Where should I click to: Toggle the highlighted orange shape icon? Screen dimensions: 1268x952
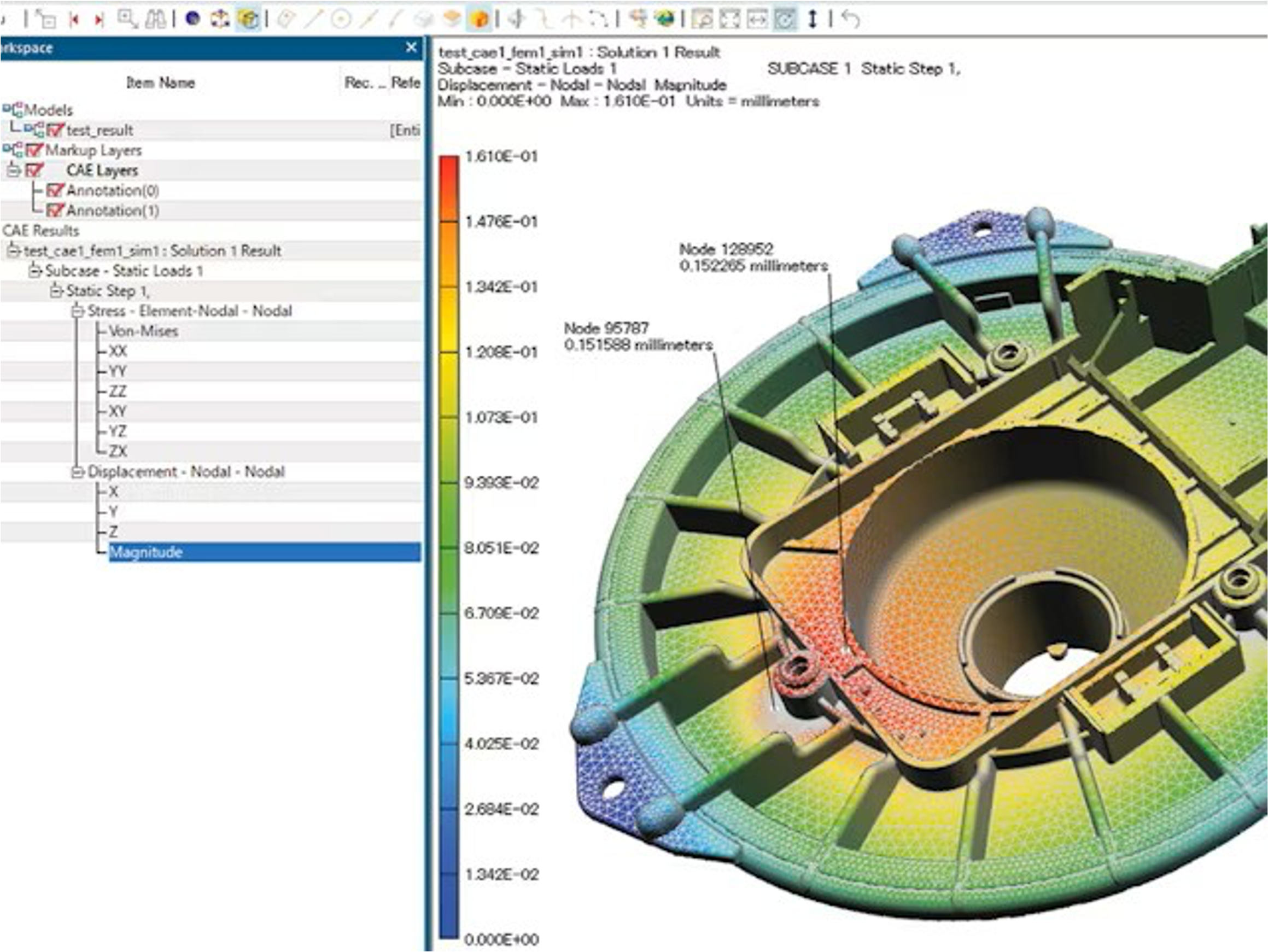pos(479,20)
